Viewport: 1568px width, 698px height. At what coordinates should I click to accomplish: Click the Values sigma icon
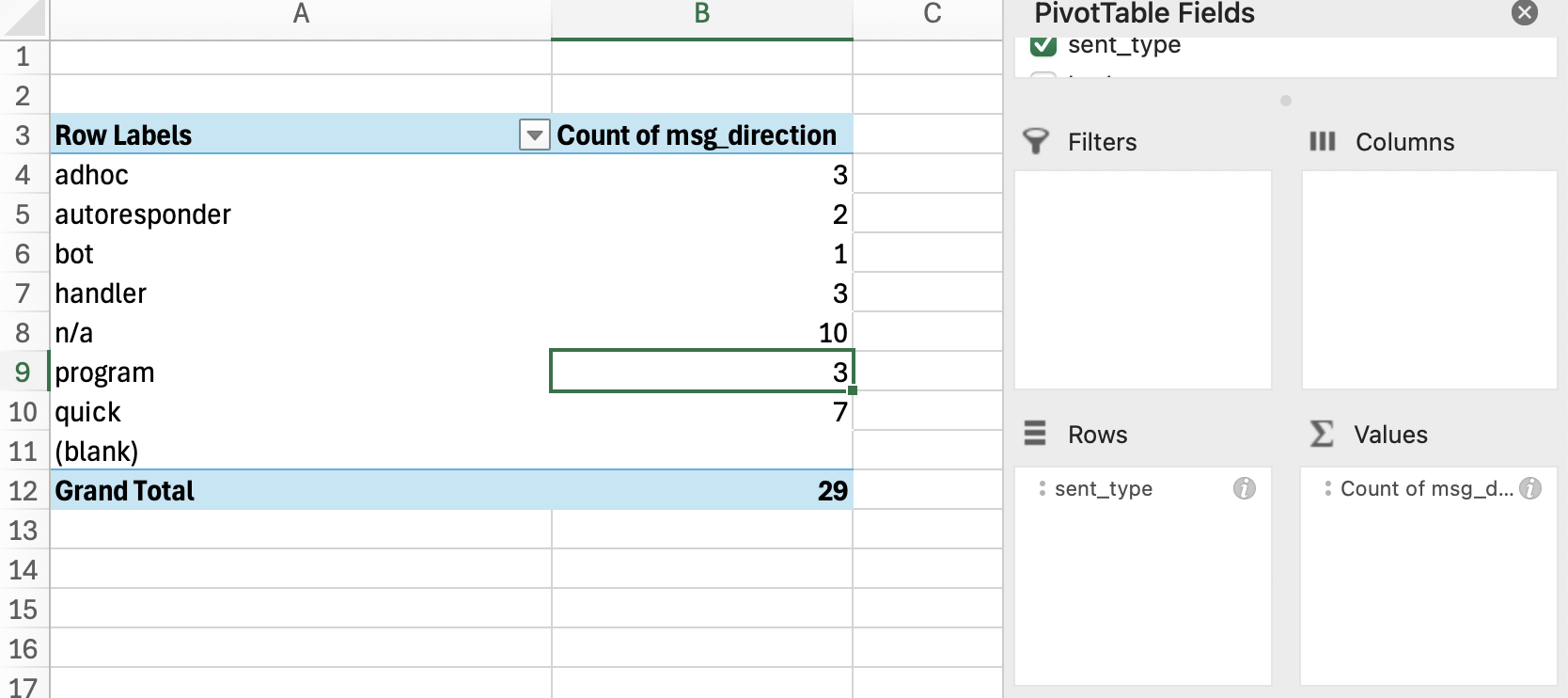click(x=1322, y=434)
